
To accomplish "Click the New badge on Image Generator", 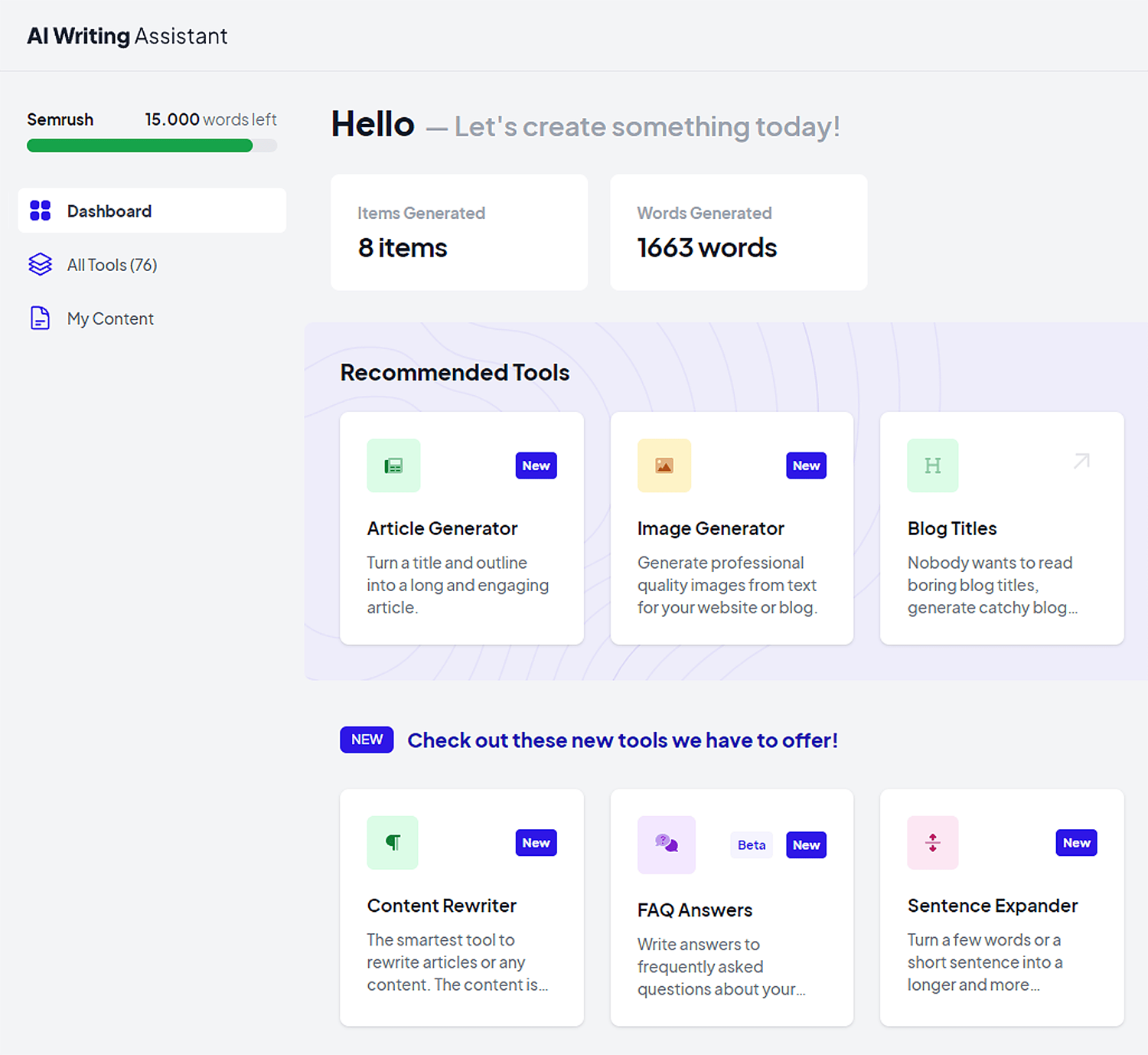I will pos(806,465).
